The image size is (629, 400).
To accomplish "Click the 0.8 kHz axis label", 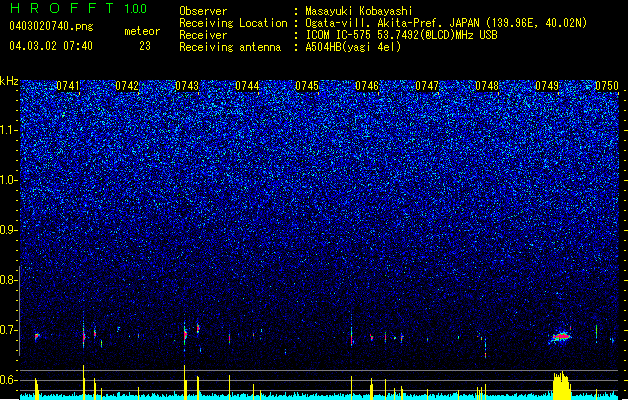I will click(8, 280).
